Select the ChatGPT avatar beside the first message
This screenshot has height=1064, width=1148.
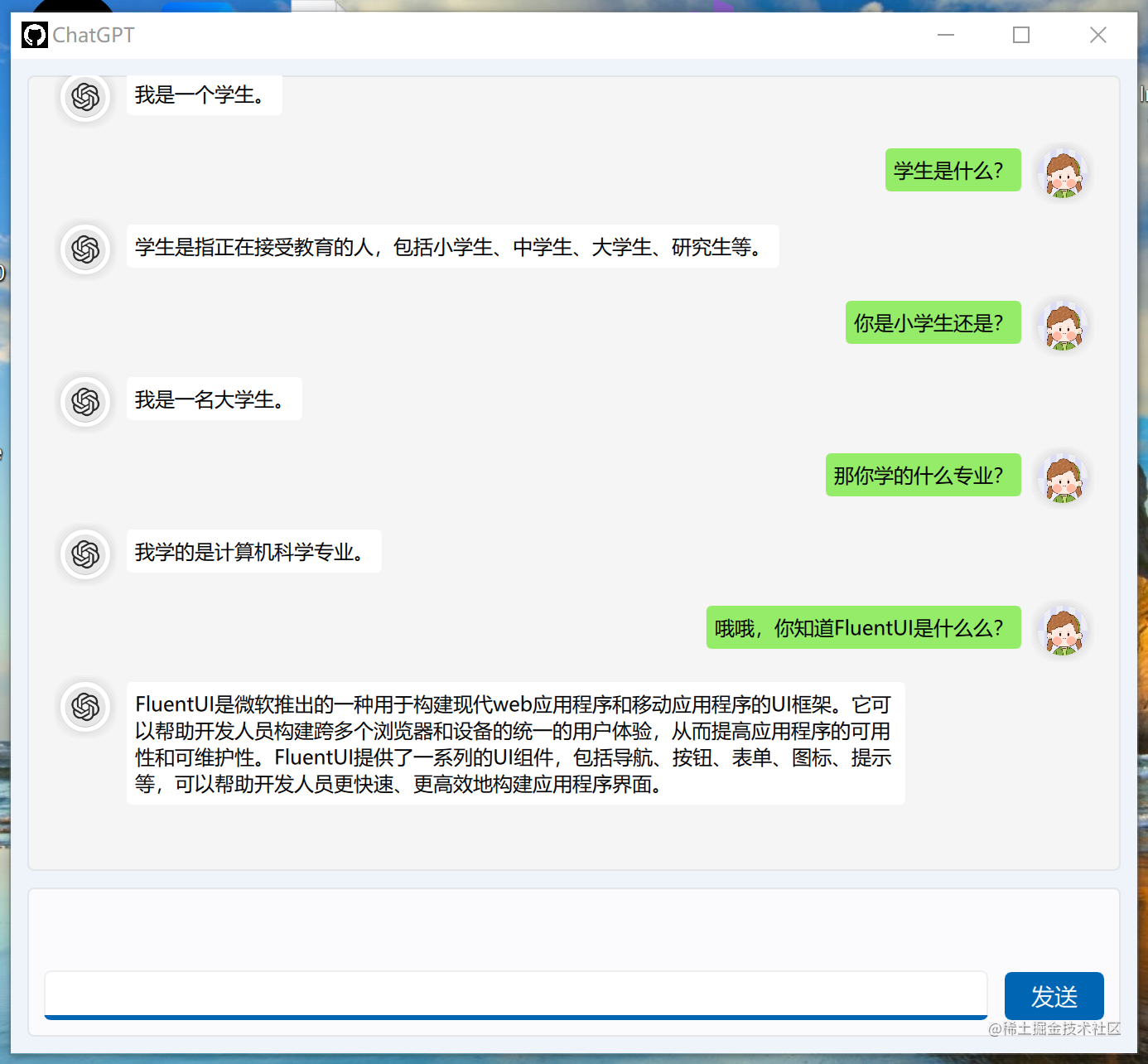(85, 97)
